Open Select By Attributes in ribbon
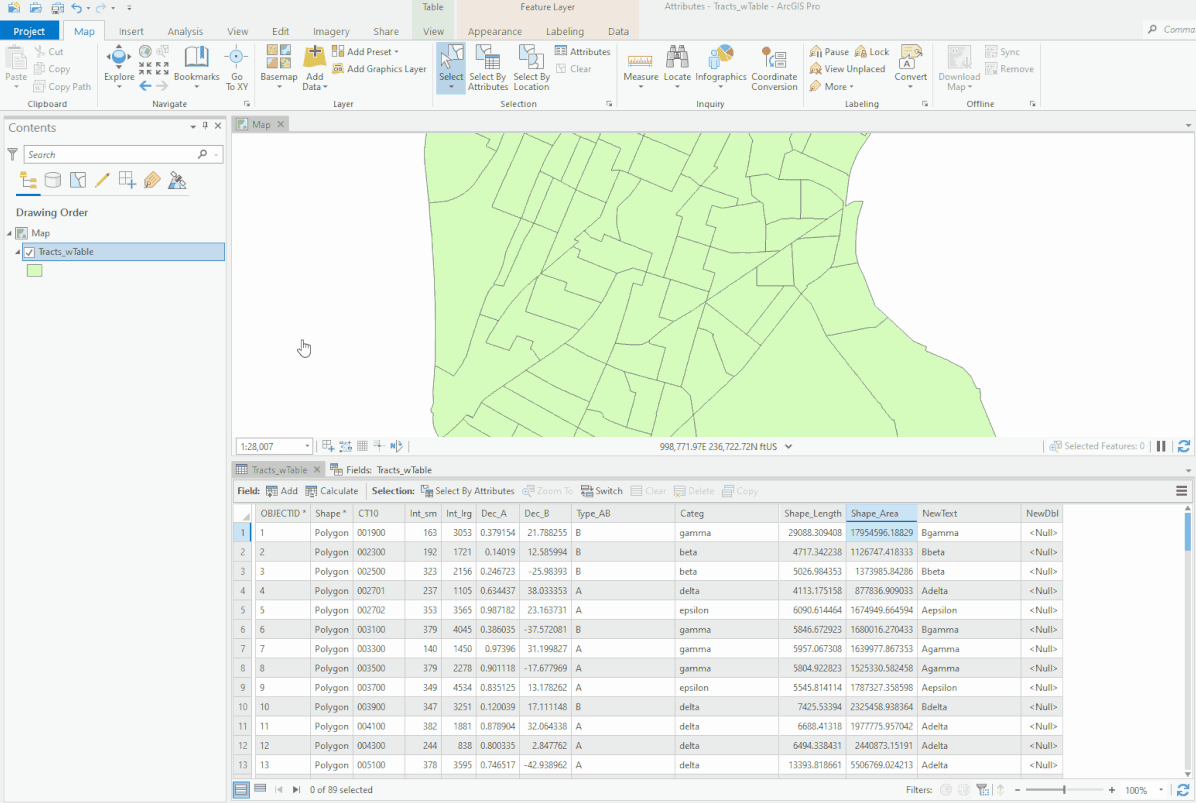 pos(487,67)
